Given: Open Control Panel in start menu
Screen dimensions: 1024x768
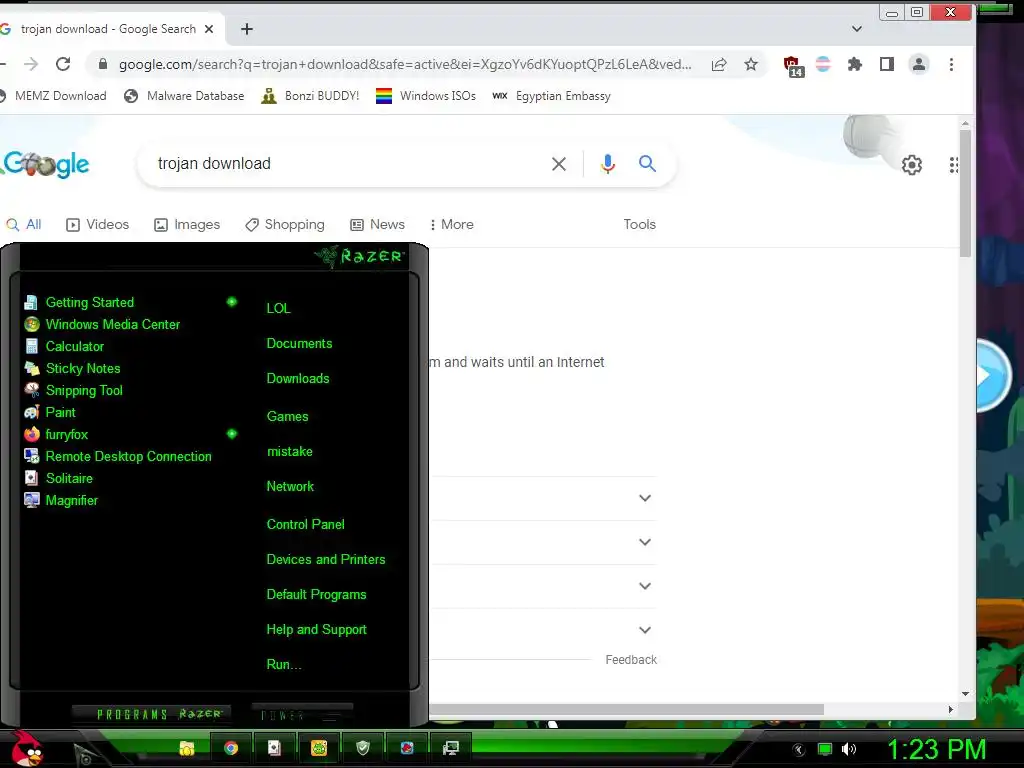Looking at the screenshot, I should 305,524.
